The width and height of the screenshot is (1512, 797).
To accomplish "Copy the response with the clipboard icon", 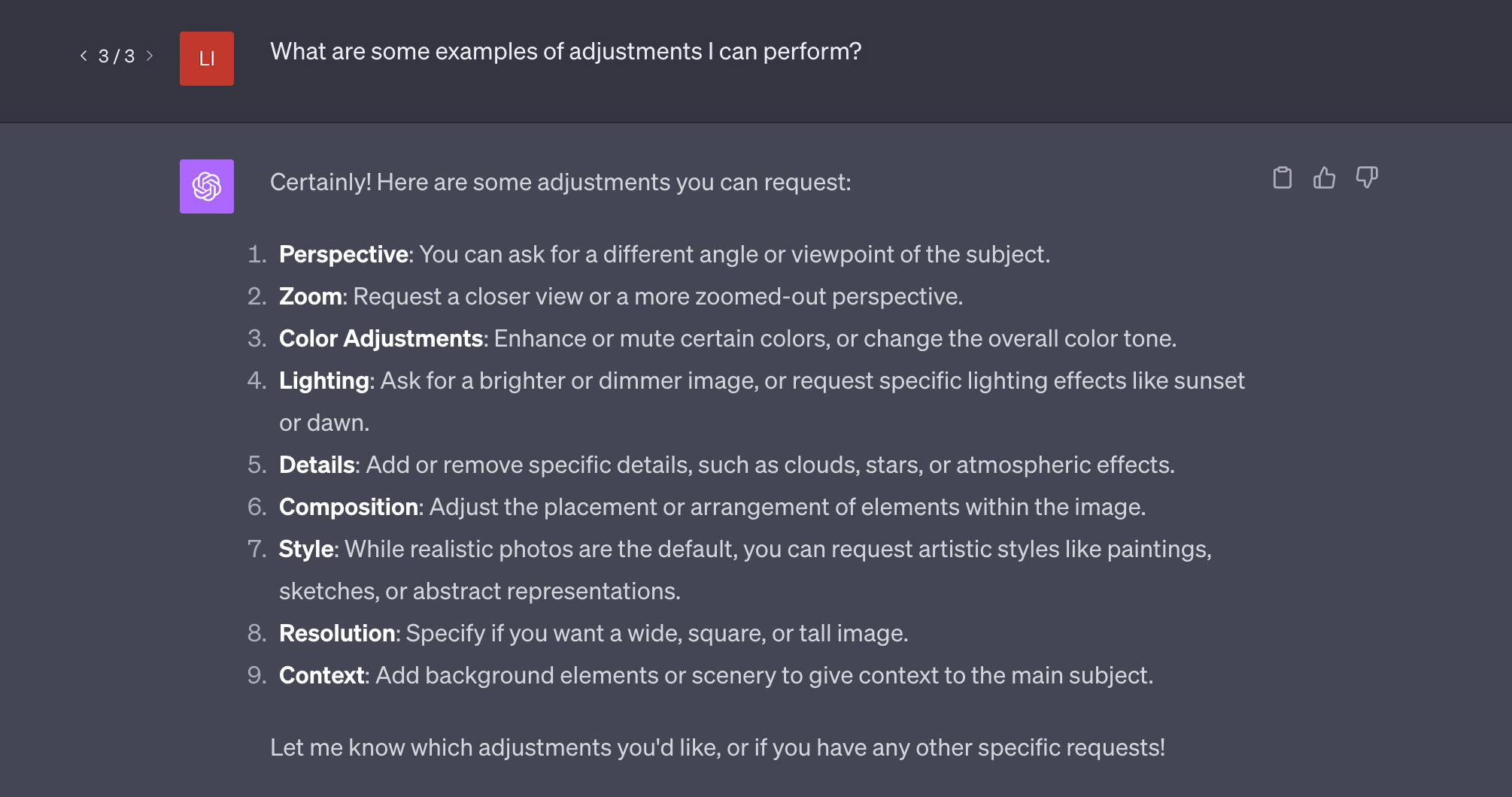I will [1282, 178].
